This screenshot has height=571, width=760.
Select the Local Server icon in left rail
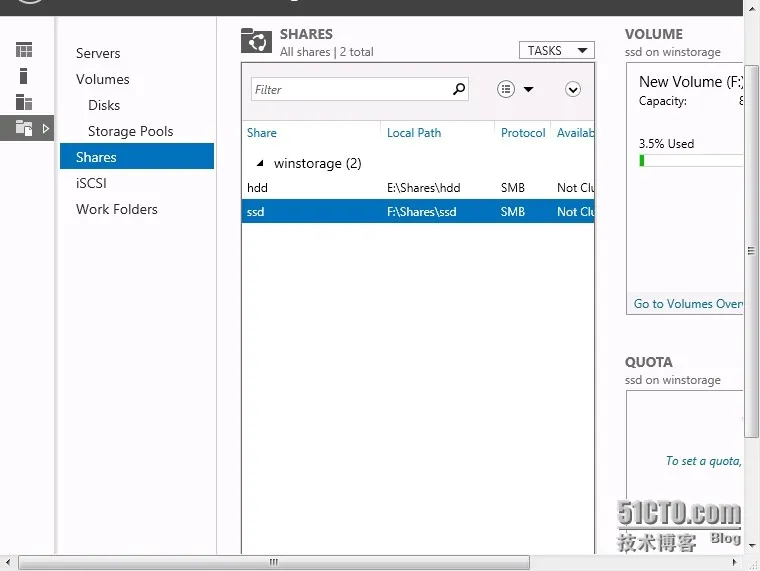[x=23, y=76]
